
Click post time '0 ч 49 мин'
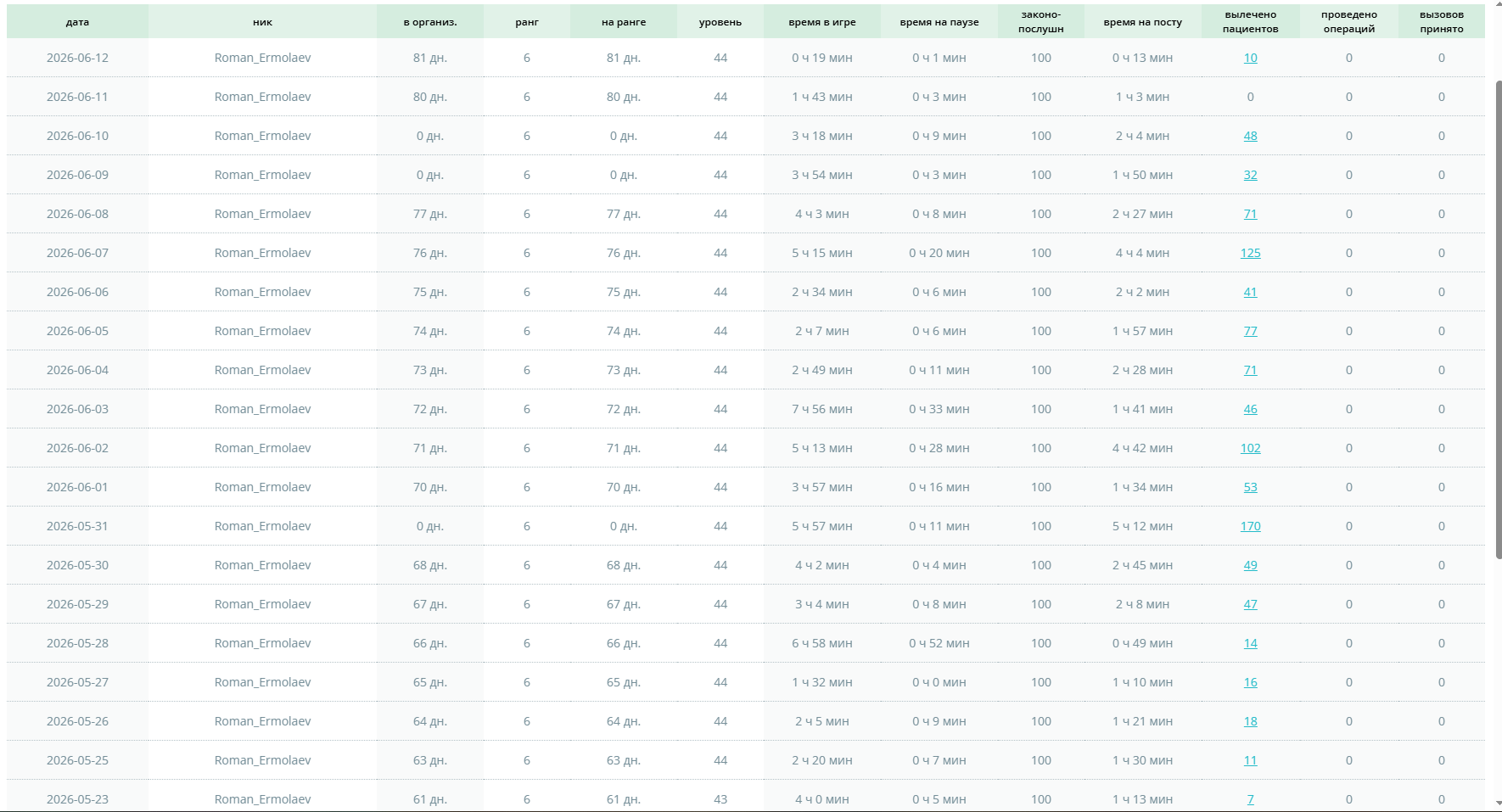tap(1143, 643)
